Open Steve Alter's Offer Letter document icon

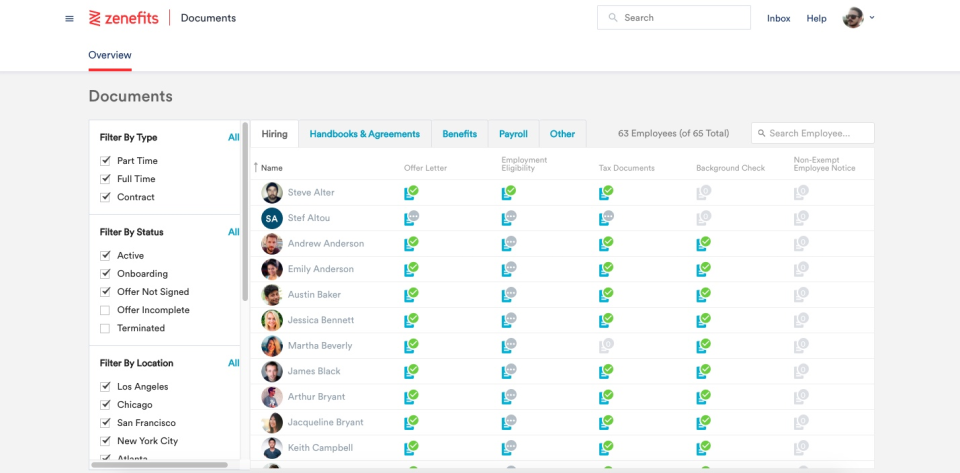click(411, 192)
